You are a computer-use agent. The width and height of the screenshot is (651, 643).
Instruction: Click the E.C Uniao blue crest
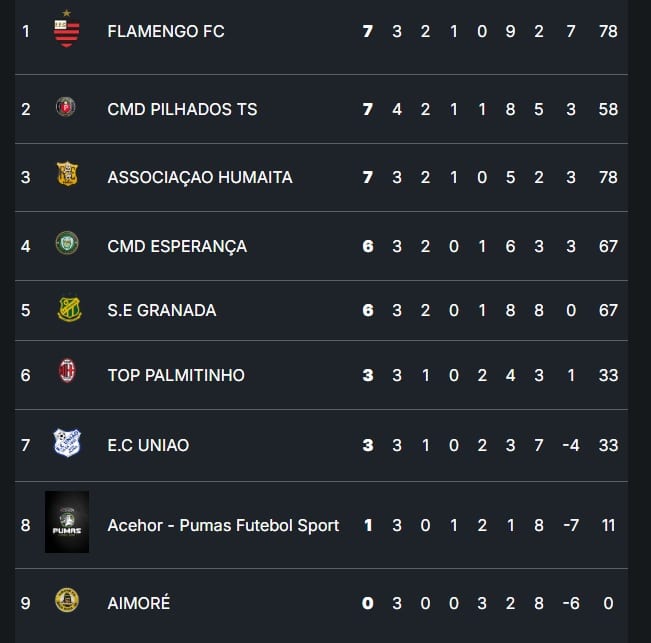[67, 443]
